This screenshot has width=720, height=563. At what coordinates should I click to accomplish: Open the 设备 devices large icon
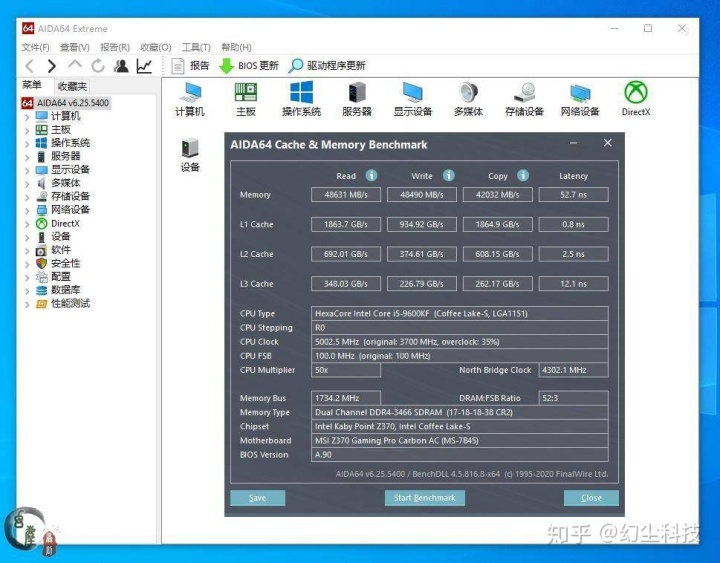190,155
